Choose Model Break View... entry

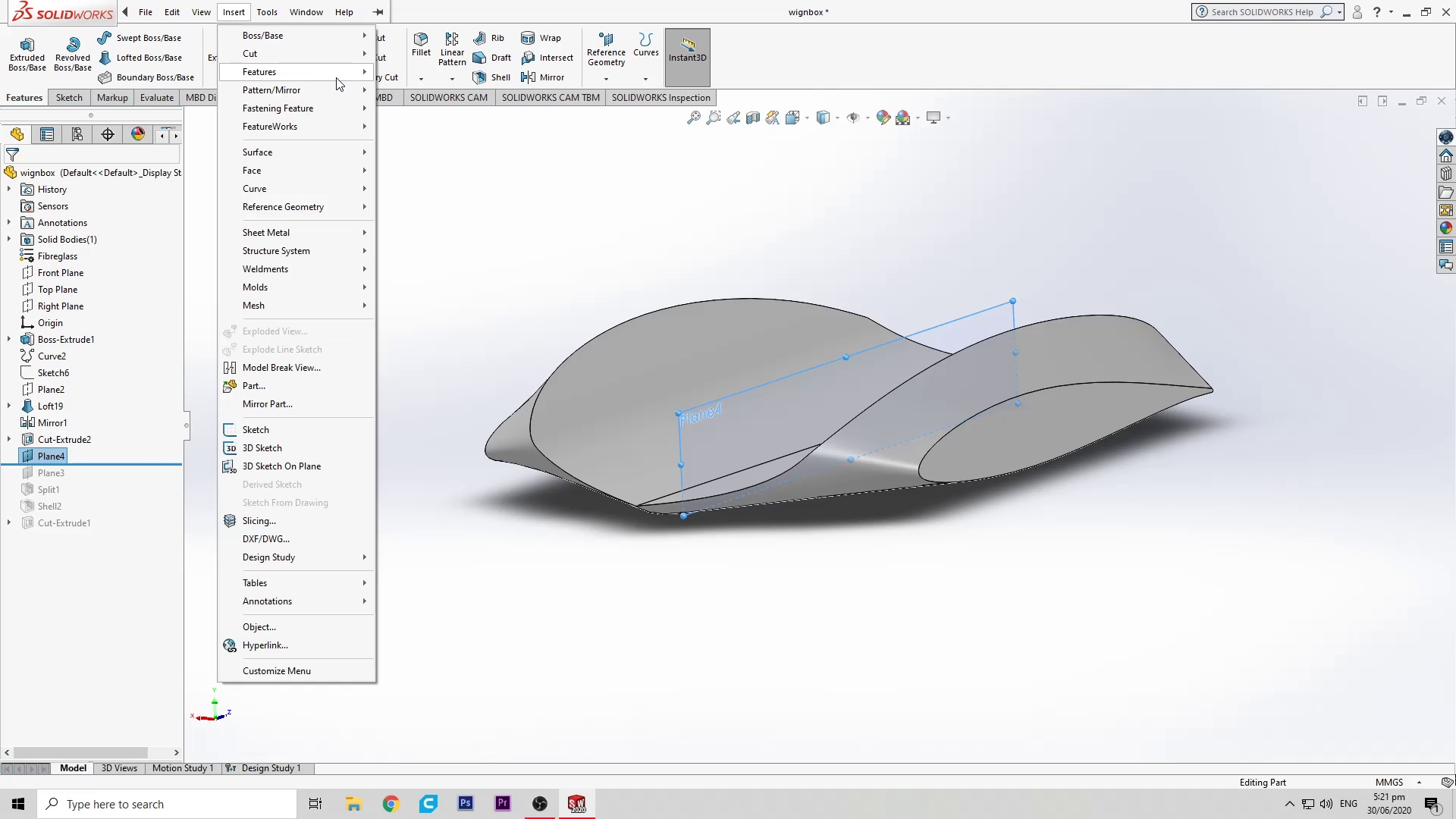(297, 368)
